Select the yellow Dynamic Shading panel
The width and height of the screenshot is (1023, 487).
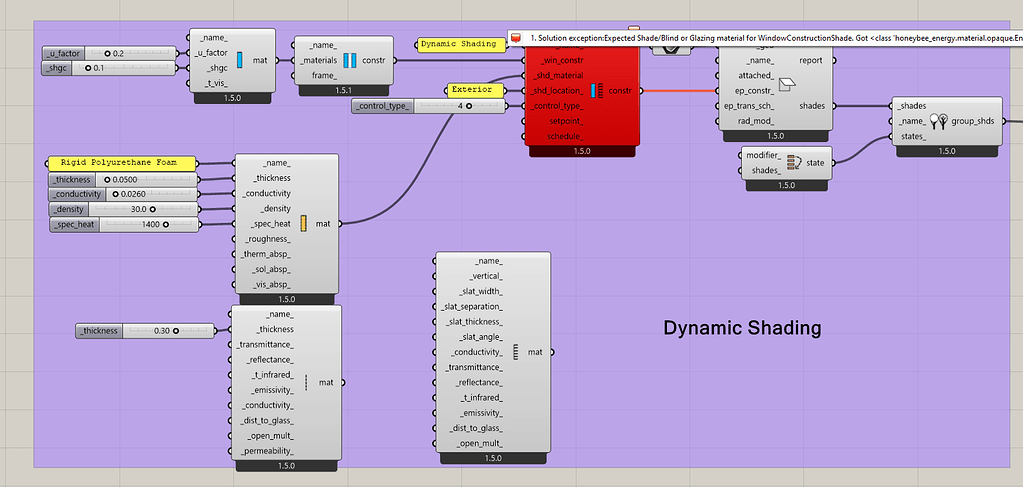(x=458, y=45)
